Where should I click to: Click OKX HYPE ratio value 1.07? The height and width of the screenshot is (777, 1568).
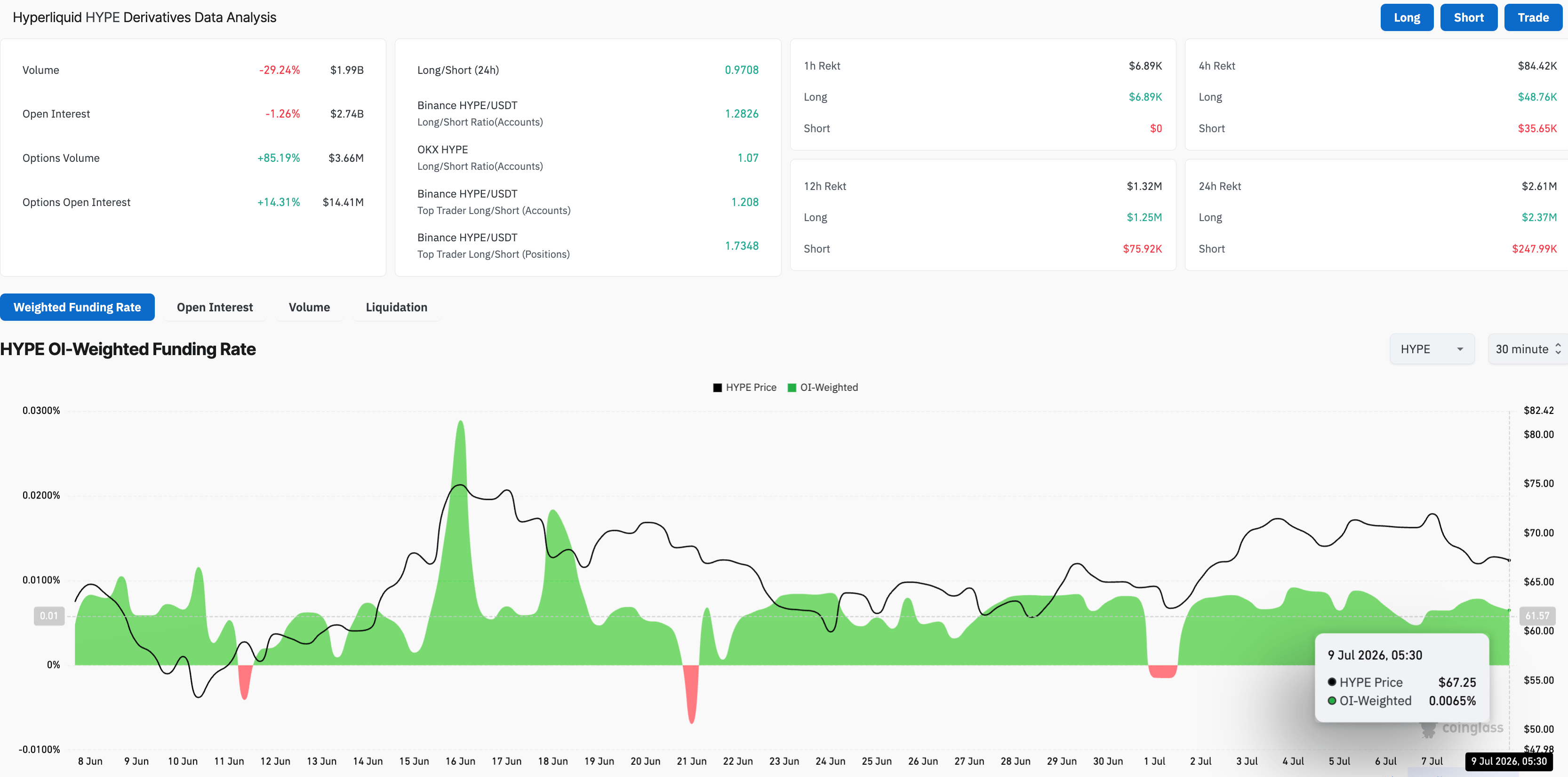748,158
